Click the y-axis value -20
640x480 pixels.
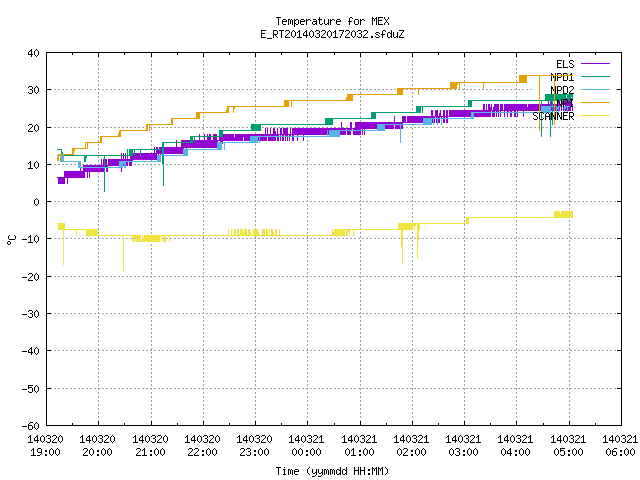(x=31, y=277)
